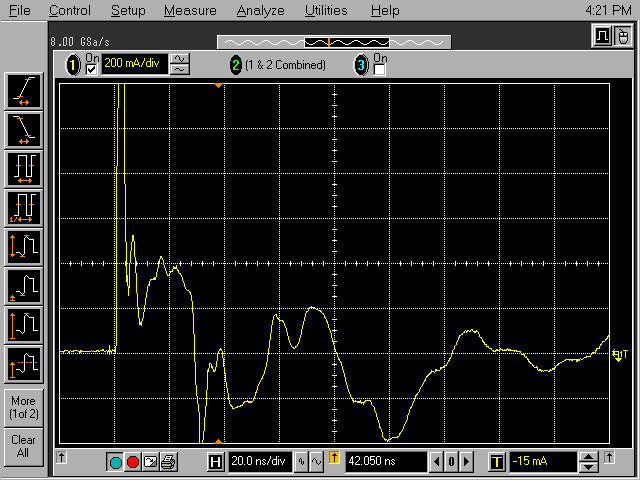The width and height of the screenshot is (640, 480).
Task: Click the 42.050 ns delay field
Action: pos(386,462)
